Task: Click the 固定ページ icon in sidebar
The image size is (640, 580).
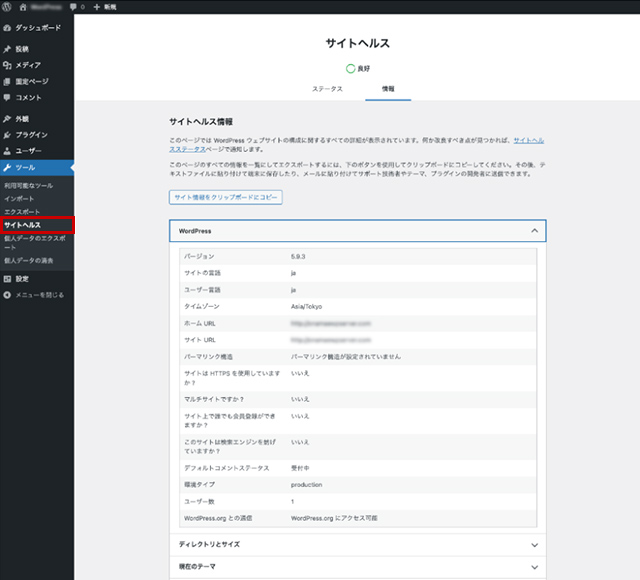Action: click(7, 81)
